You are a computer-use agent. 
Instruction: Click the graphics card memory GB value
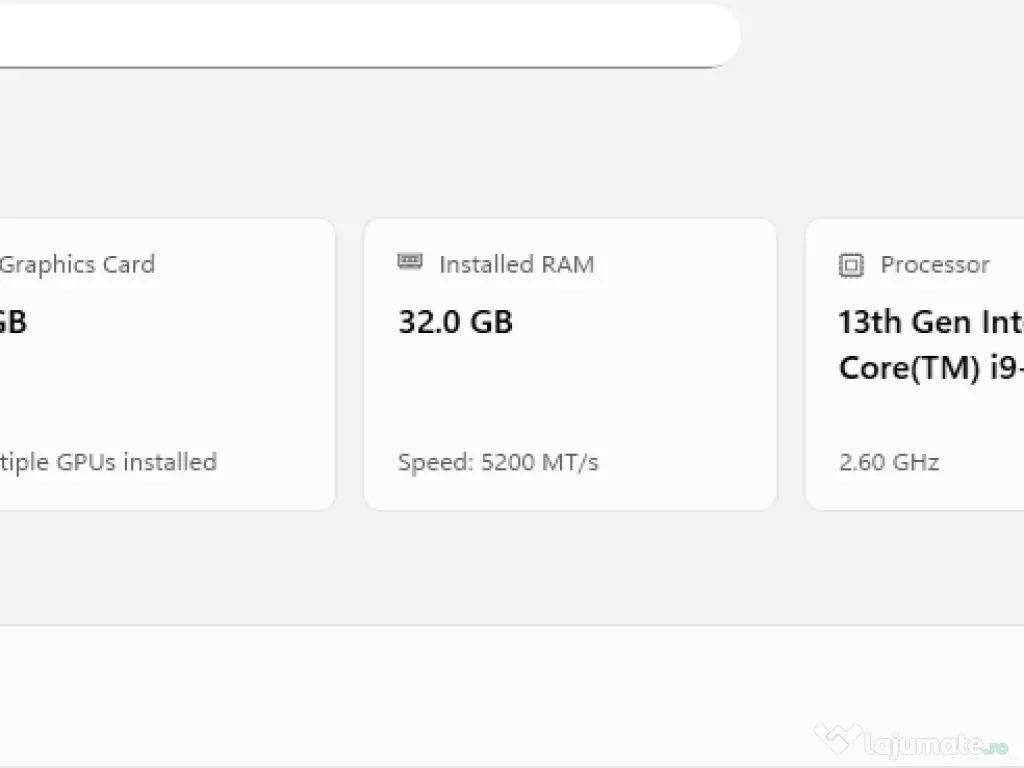pos(12,322)
